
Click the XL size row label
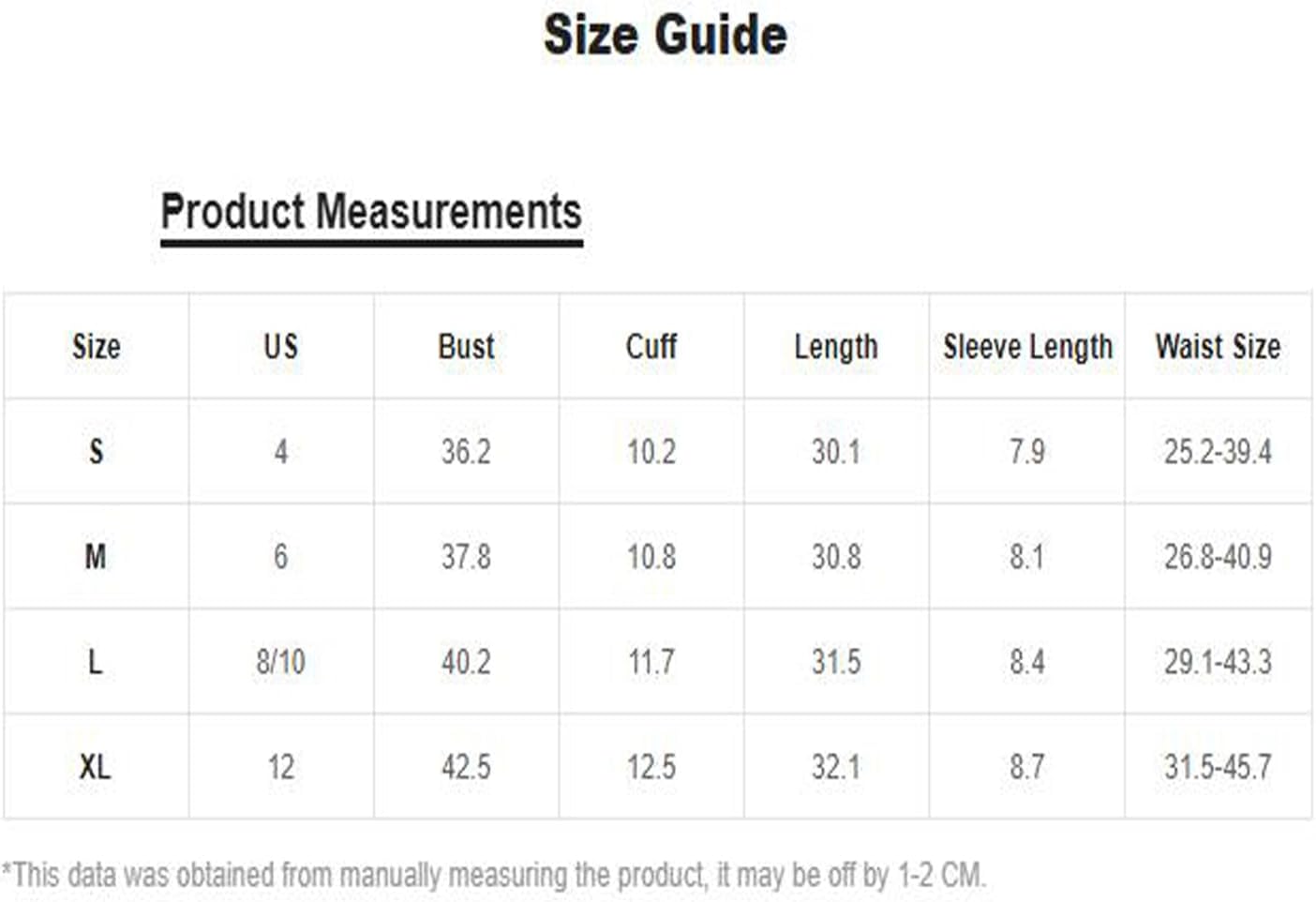pyautogui.click(x=96, y=767)
